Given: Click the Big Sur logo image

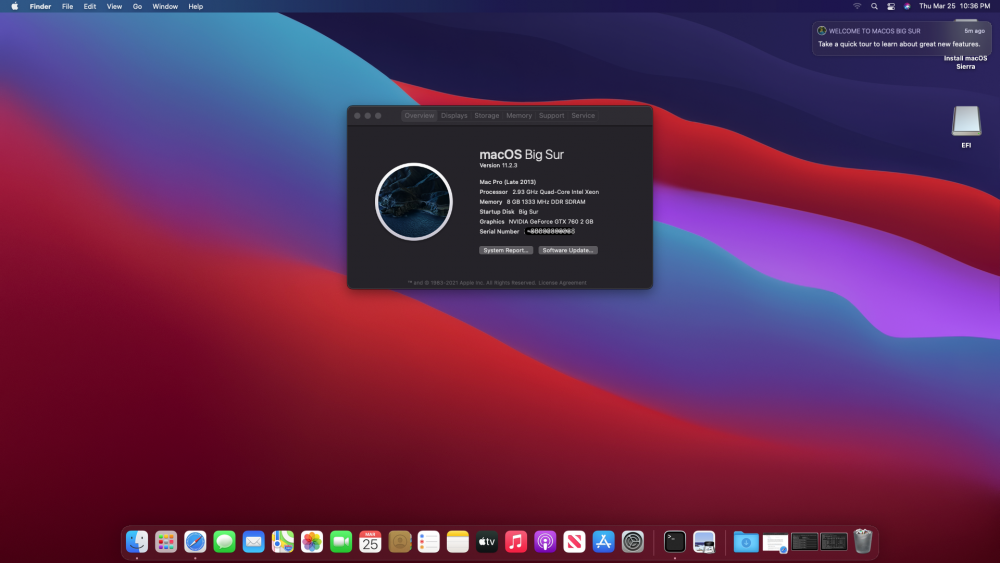Looking at the screenshot, I should pos(414,201).
